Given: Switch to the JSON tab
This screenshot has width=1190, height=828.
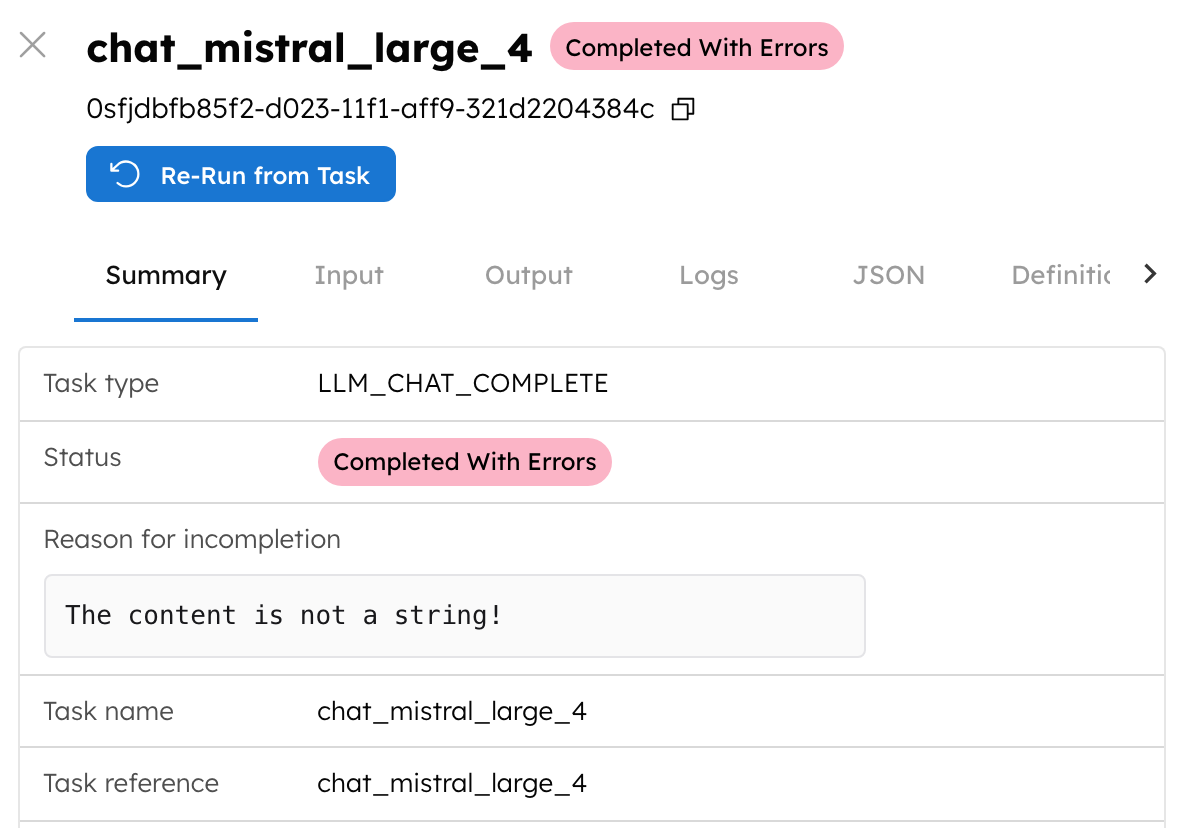Looking at the screenshot, I should click(889, 275).
